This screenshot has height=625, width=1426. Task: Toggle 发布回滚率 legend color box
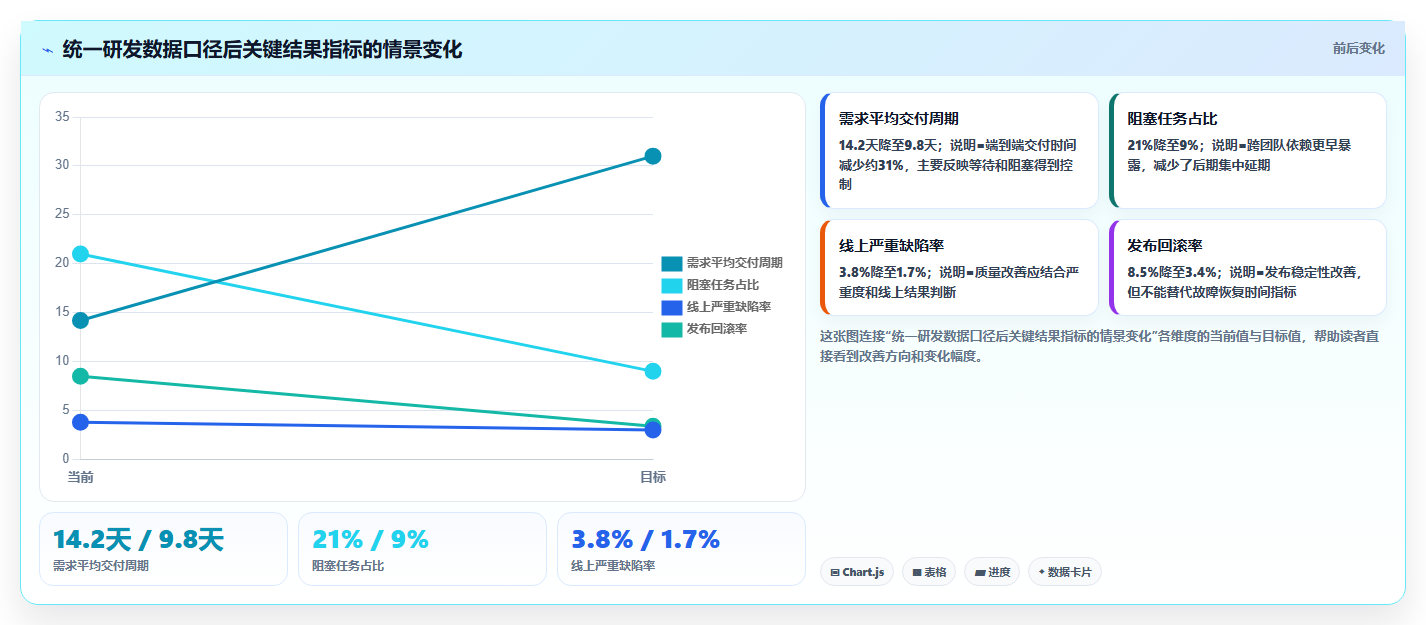(671, 329)
